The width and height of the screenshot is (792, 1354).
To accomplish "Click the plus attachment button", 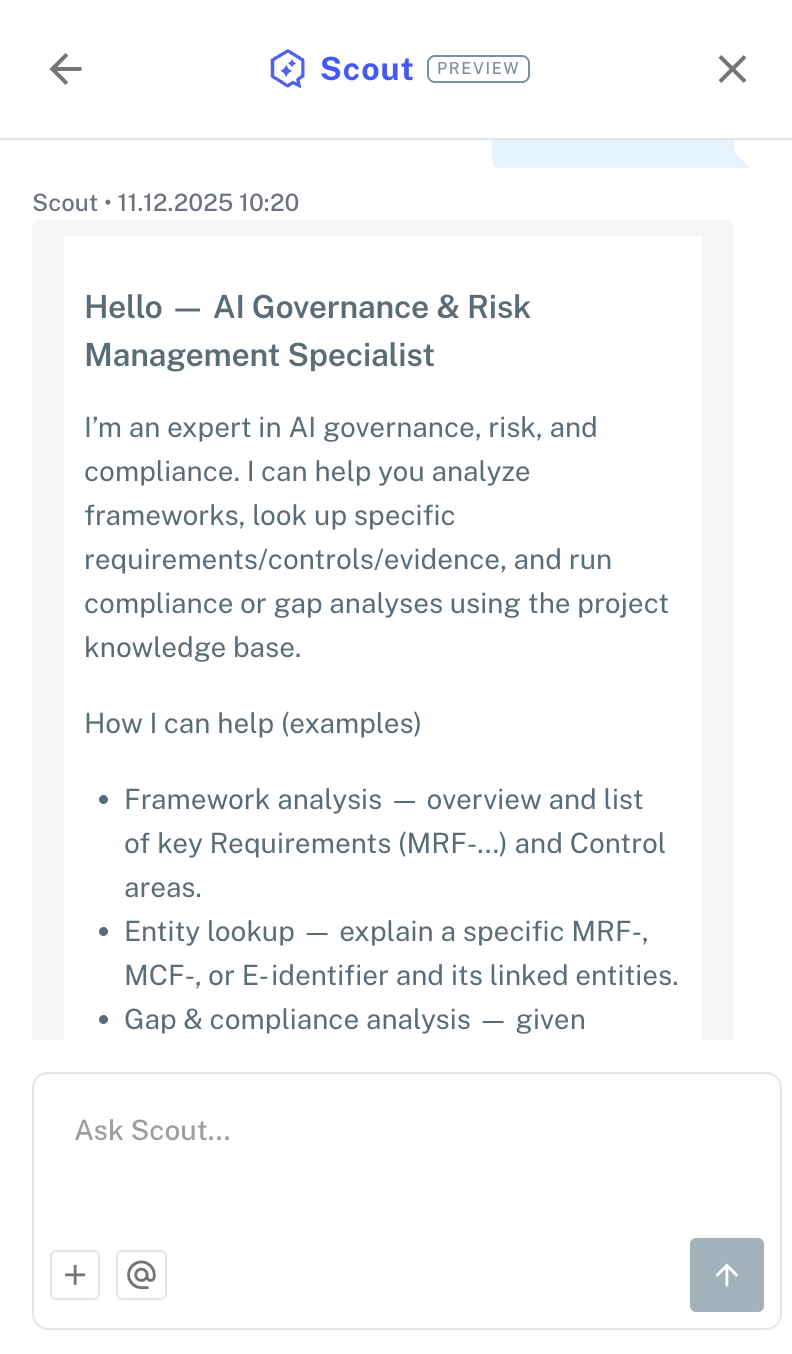I will point(75,1274).
